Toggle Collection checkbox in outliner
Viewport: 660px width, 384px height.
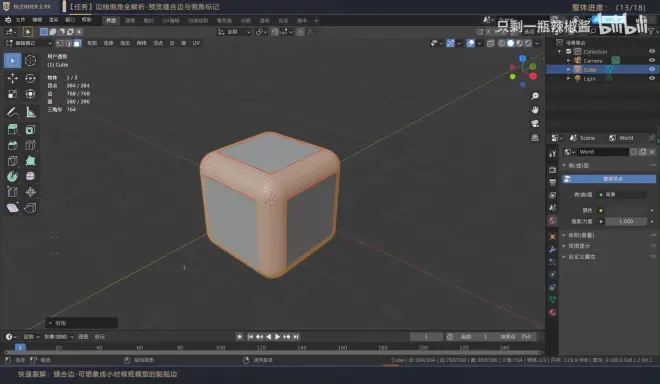[x=568, y=51]
